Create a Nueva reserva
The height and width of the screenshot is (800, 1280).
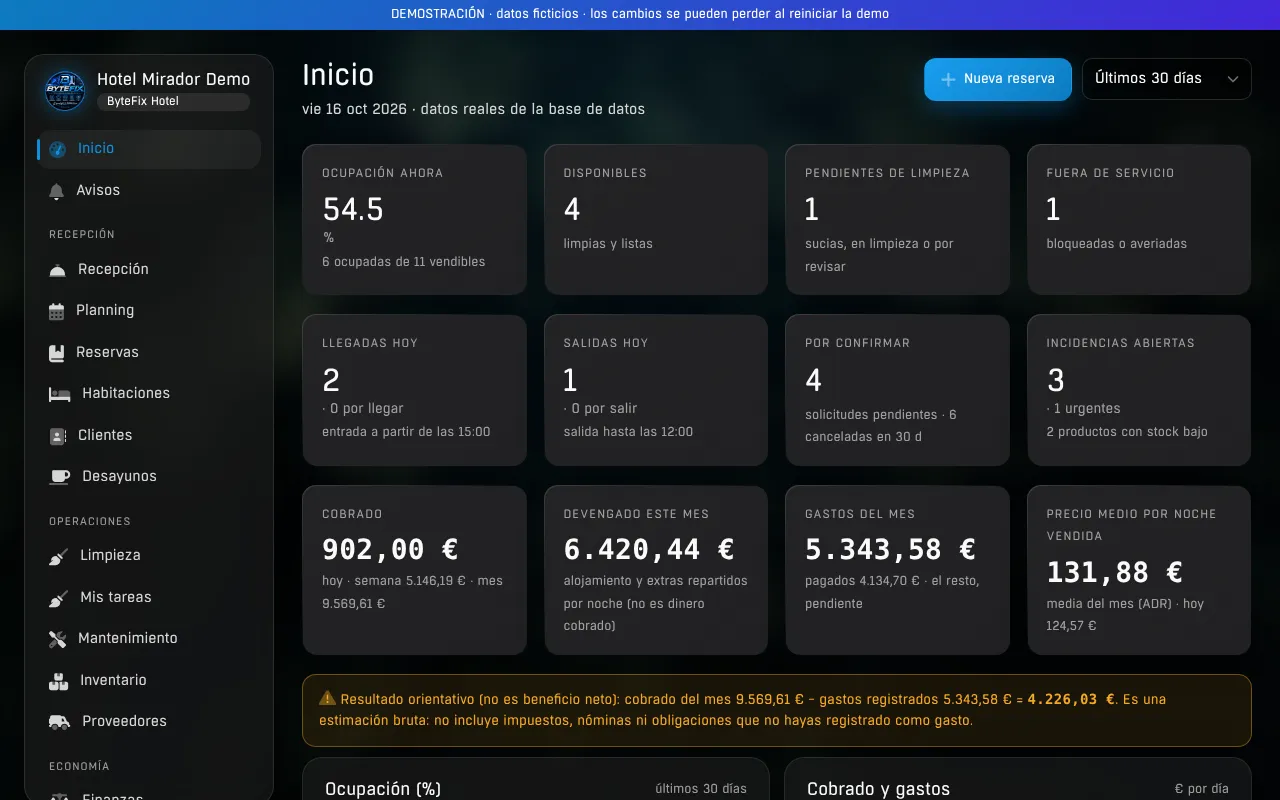pos(998,79)
